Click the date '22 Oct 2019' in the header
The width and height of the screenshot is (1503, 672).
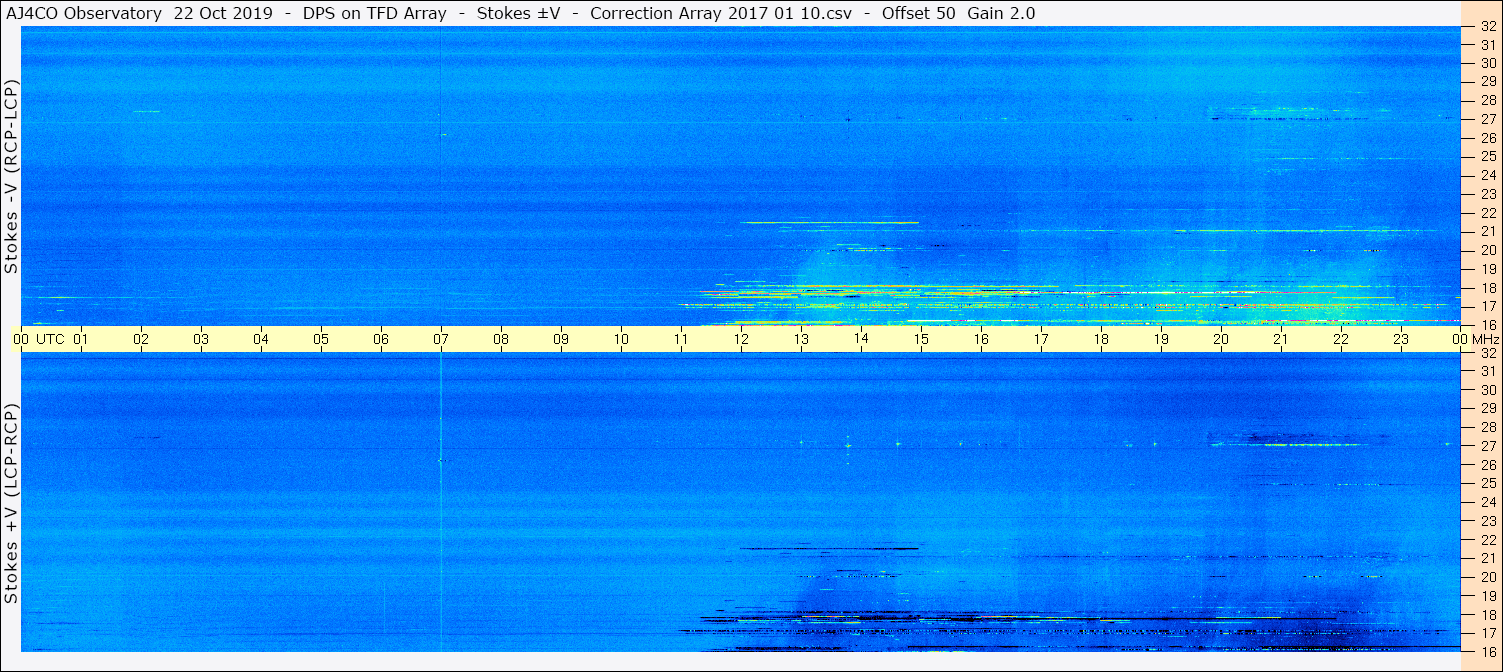click(224, 13)
